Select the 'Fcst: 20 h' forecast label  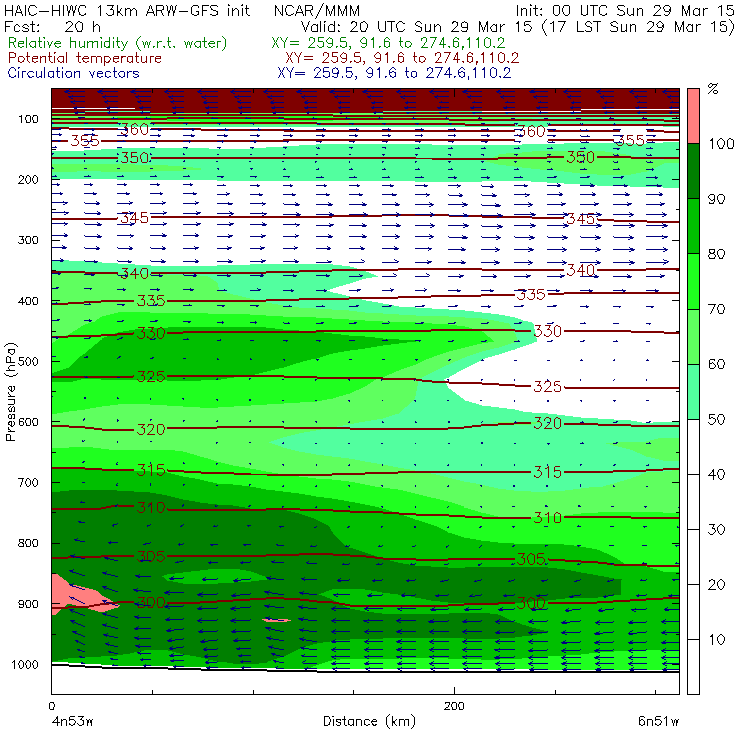click(x=52, y=26)
